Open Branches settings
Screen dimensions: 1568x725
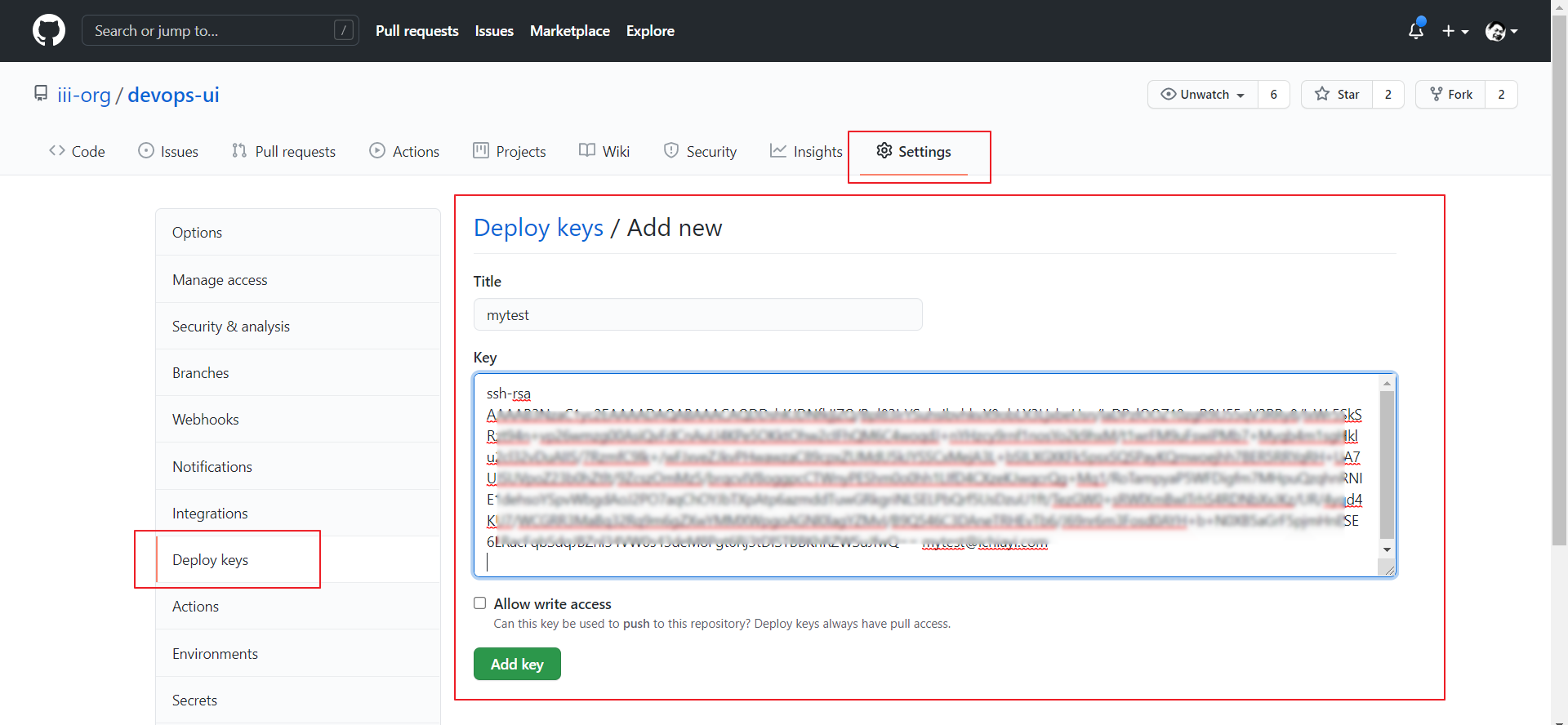click(x=298, y=372)
